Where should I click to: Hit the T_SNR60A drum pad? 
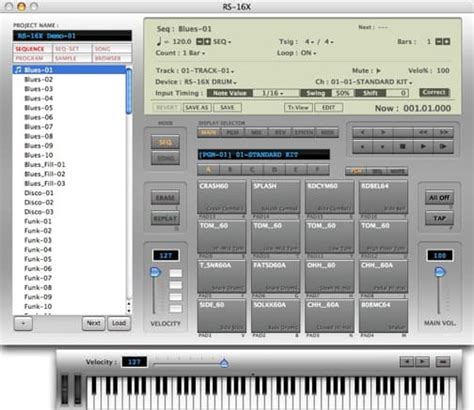(222, 276)
